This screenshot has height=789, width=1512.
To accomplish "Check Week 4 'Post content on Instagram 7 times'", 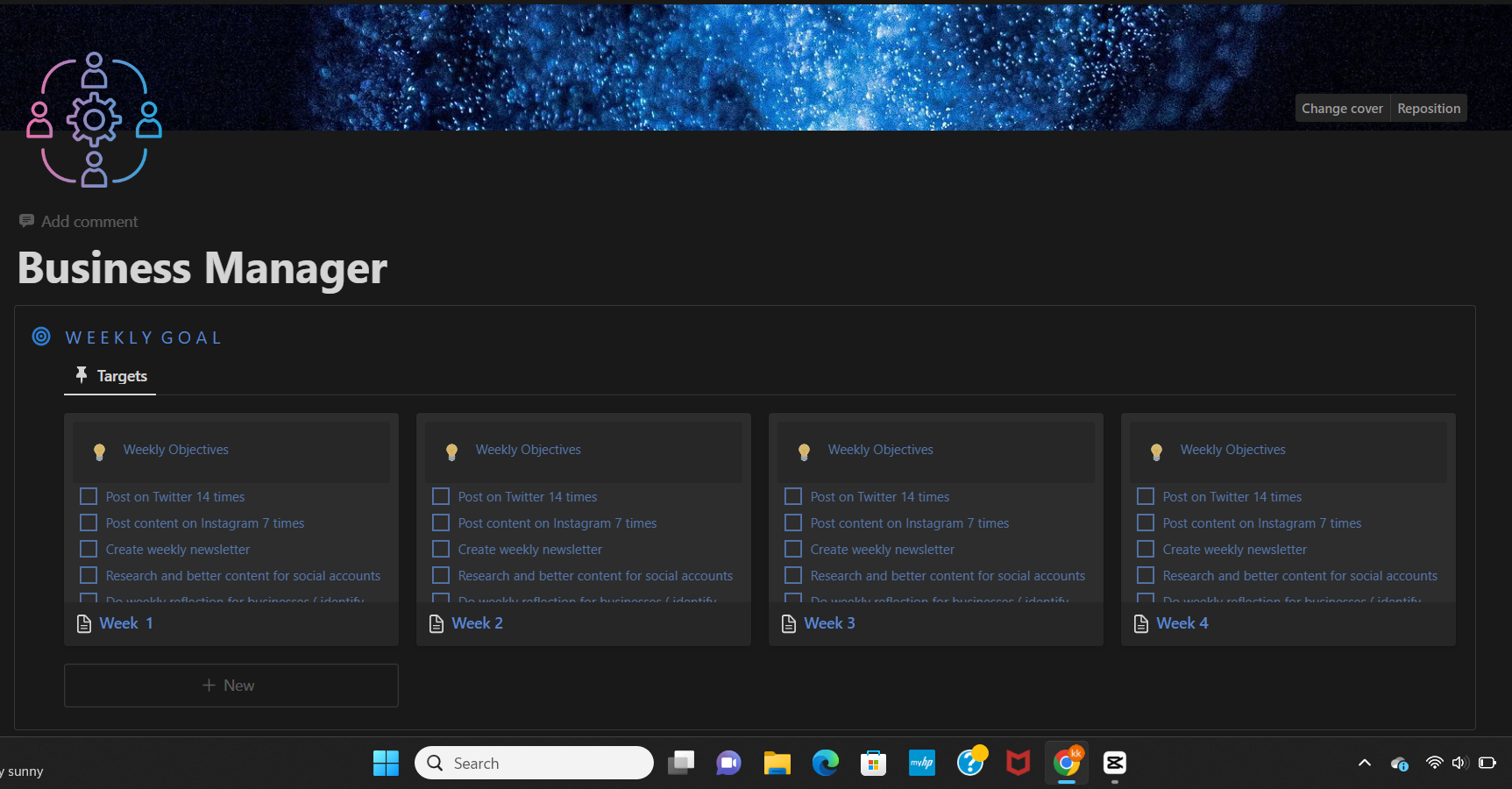I will (1146, 523).
